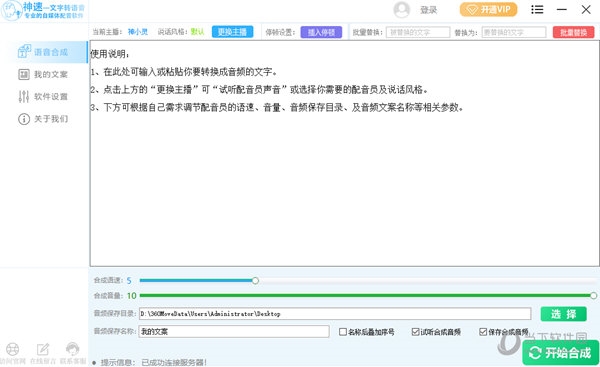Click the user avatar icon
The height and width of the screenshot is (367, 600).
pyautogui.click(x=401, y=10)
